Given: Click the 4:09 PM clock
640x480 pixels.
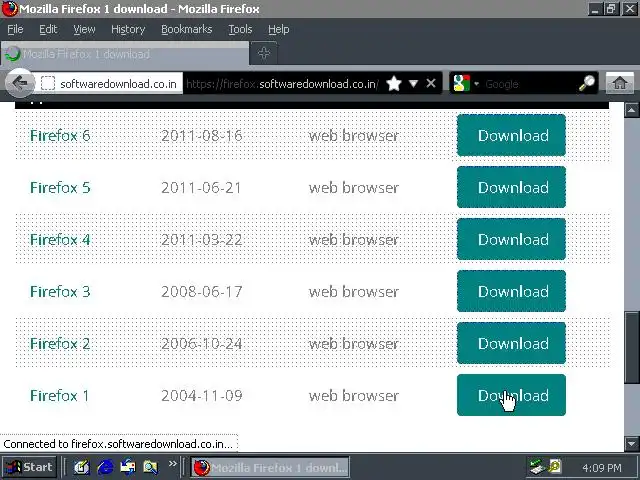Looking at the screenshot, I should [x=602, y=467].
